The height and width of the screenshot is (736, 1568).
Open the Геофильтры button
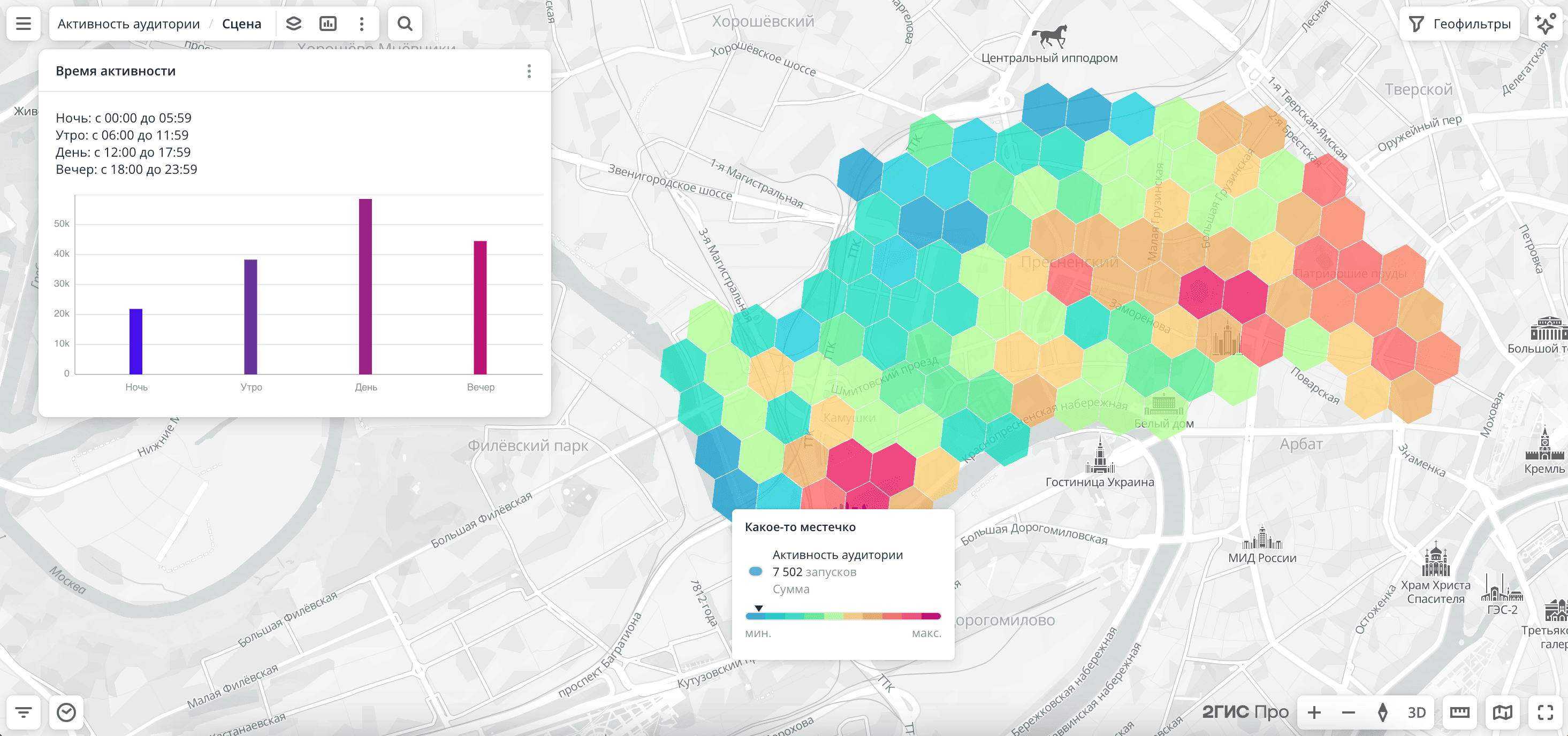coord(1460,24)
